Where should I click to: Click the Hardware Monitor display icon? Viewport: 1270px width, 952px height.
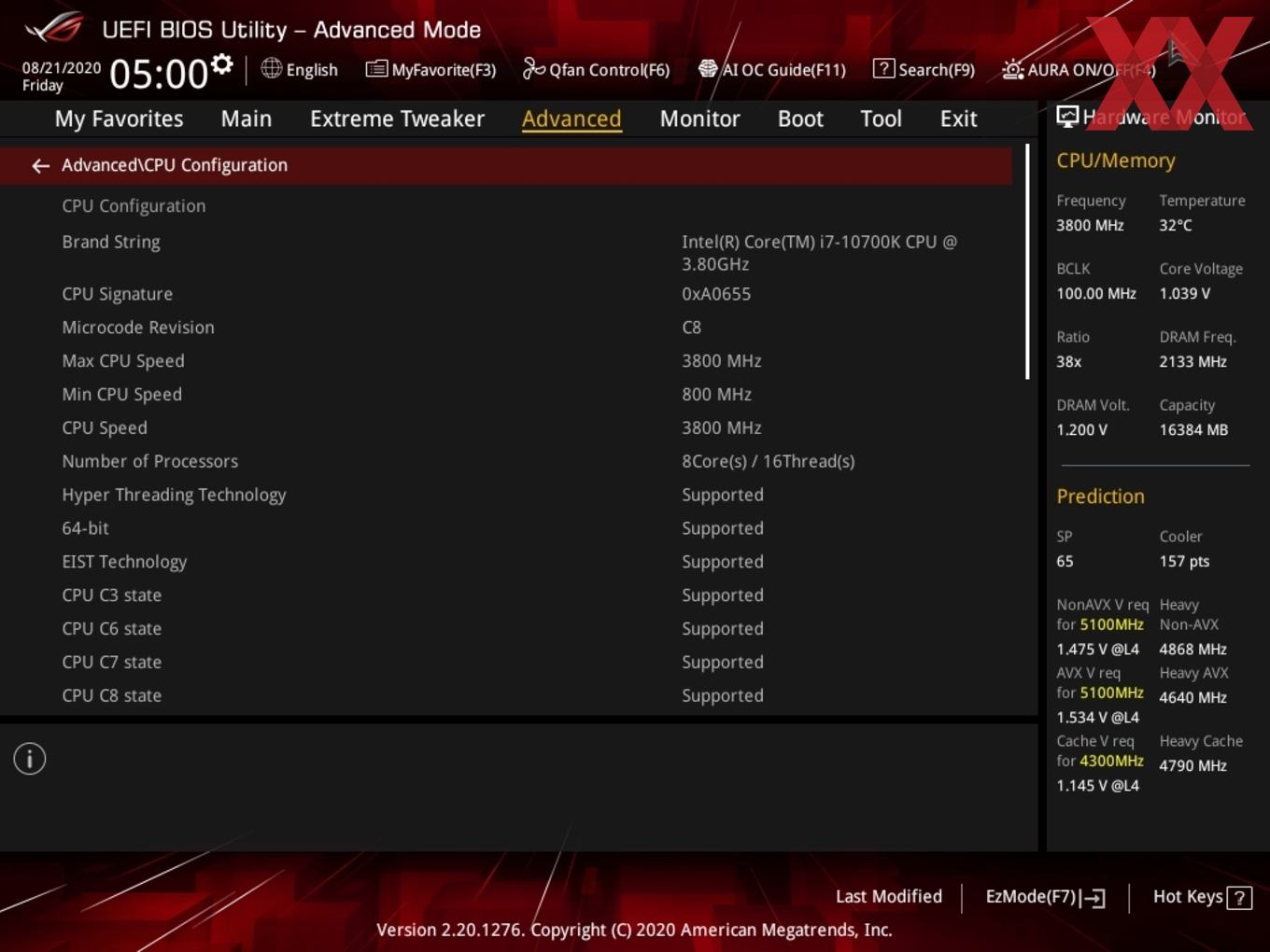pyautogui.click(x=1067, y=117)
